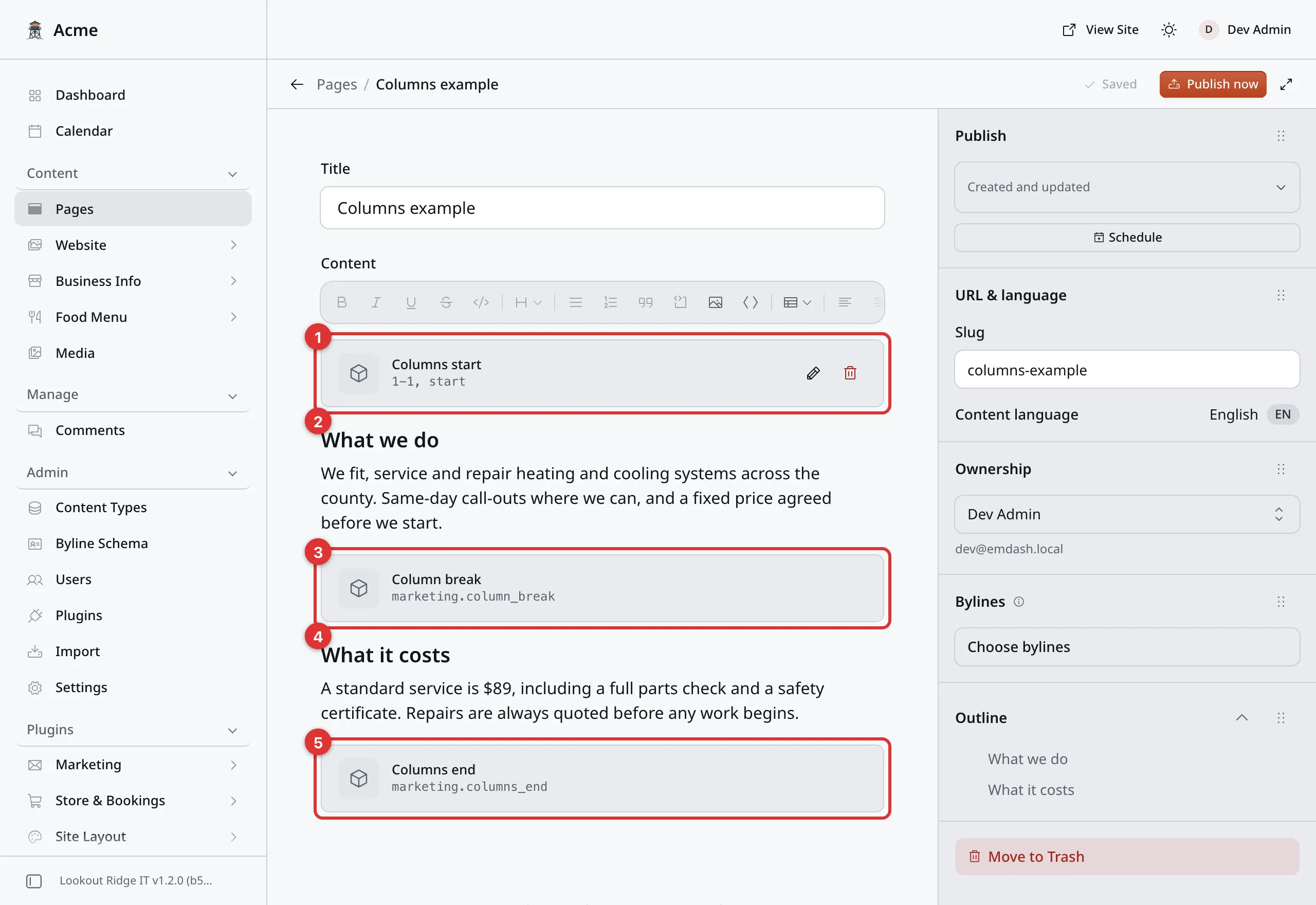Toggle underline formatting in the toolbar
This screenshot has height=905, width=1316.
[x=411, y=302]
